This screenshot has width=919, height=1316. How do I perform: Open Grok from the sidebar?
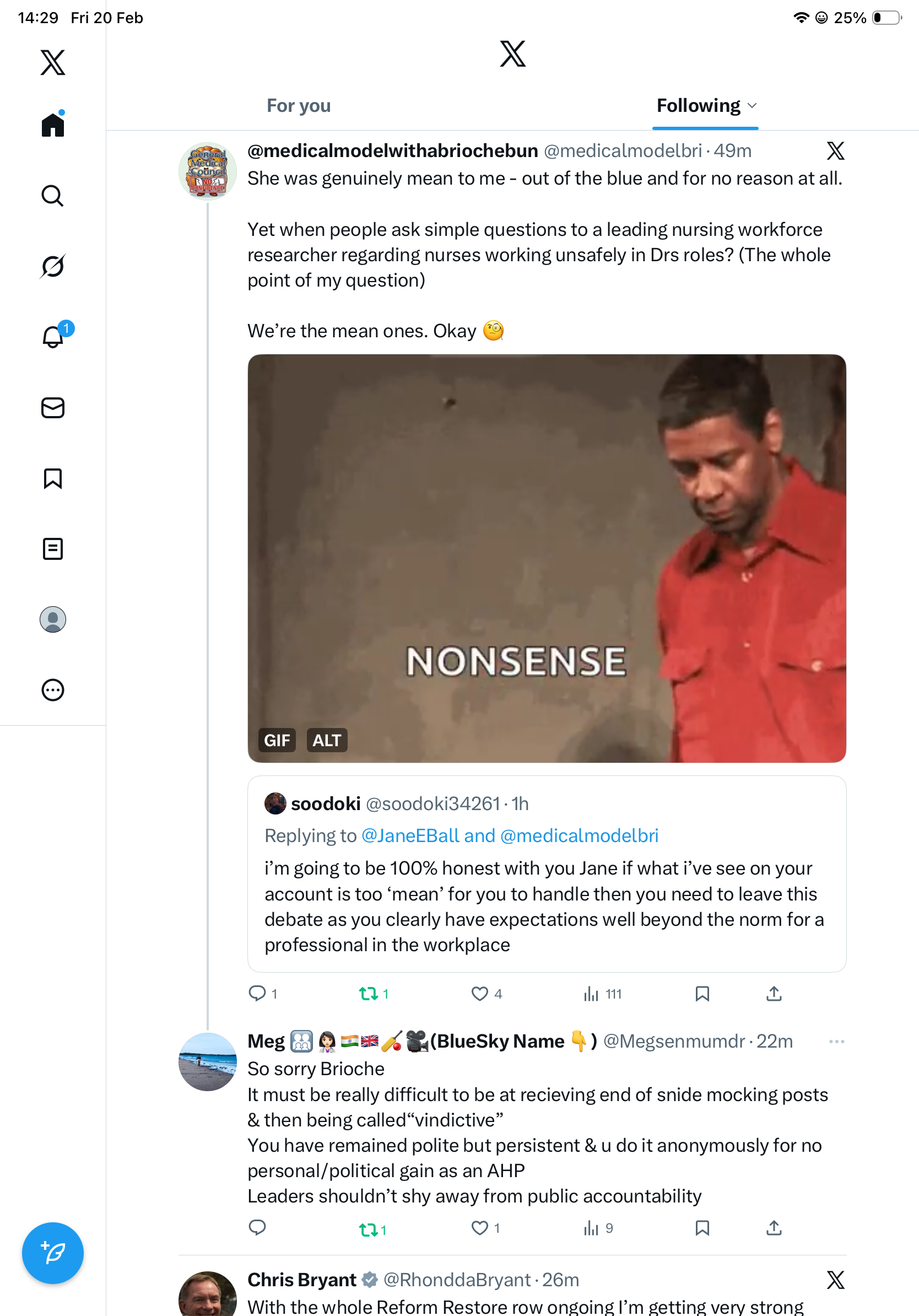click(52, 267)
